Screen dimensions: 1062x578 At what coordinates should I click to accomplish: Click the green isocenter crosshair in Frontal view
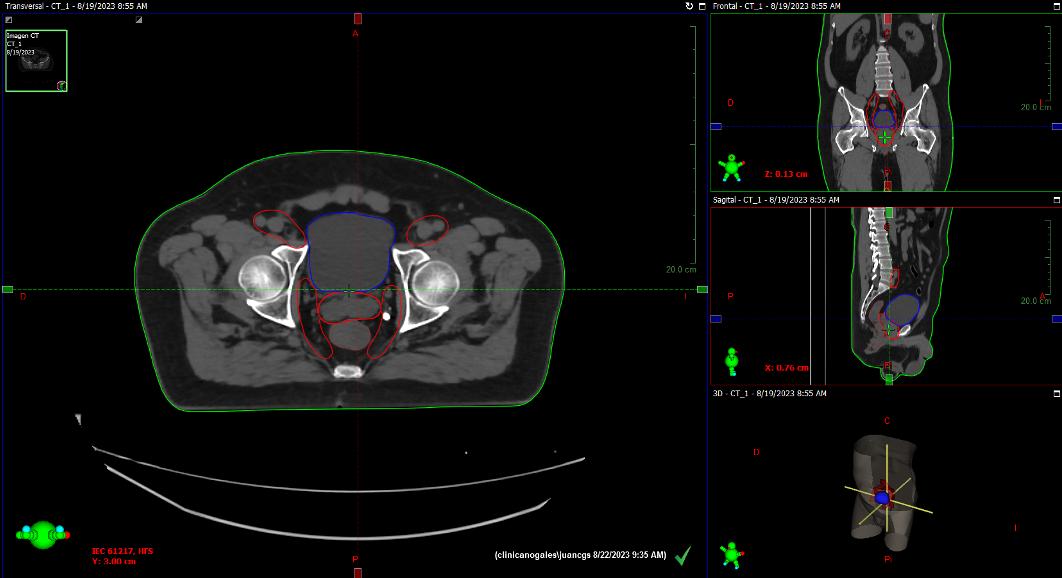[x=885, y=138]
